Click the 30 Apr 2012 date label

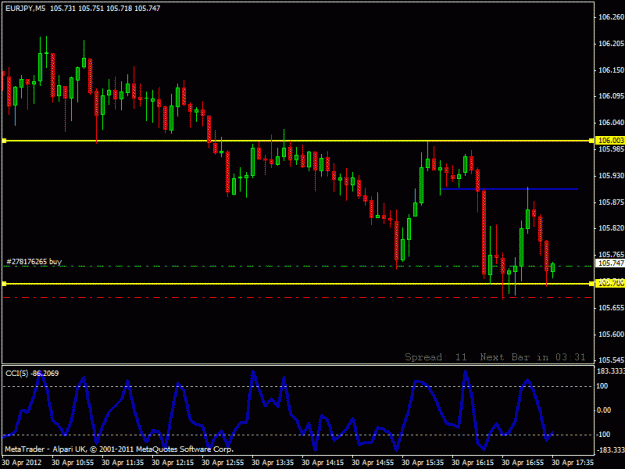(x=22, y=463)
